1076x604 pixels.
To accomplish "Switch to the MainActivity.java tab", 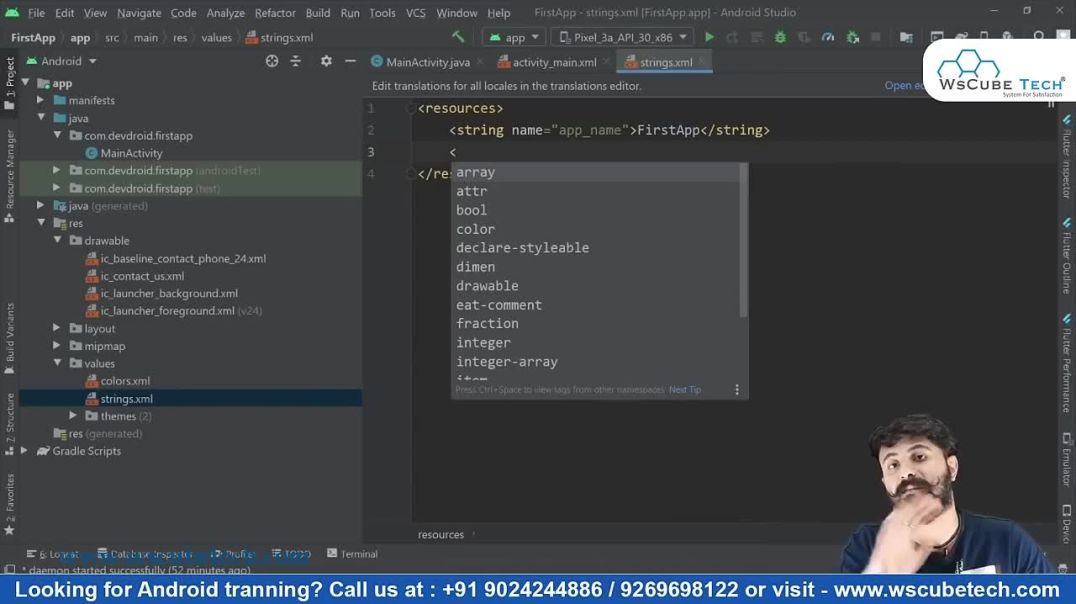I will click(x=427, y=60).
